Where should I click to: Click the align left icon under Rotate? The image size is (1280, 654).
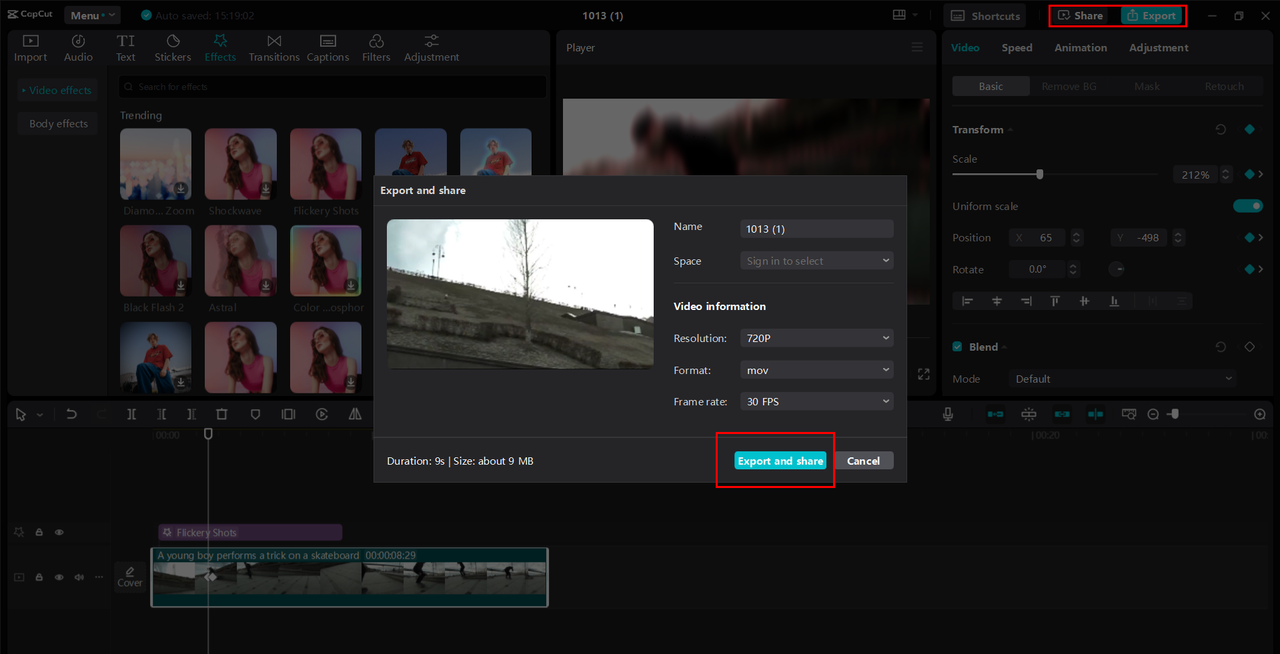(x=967, y=301)
